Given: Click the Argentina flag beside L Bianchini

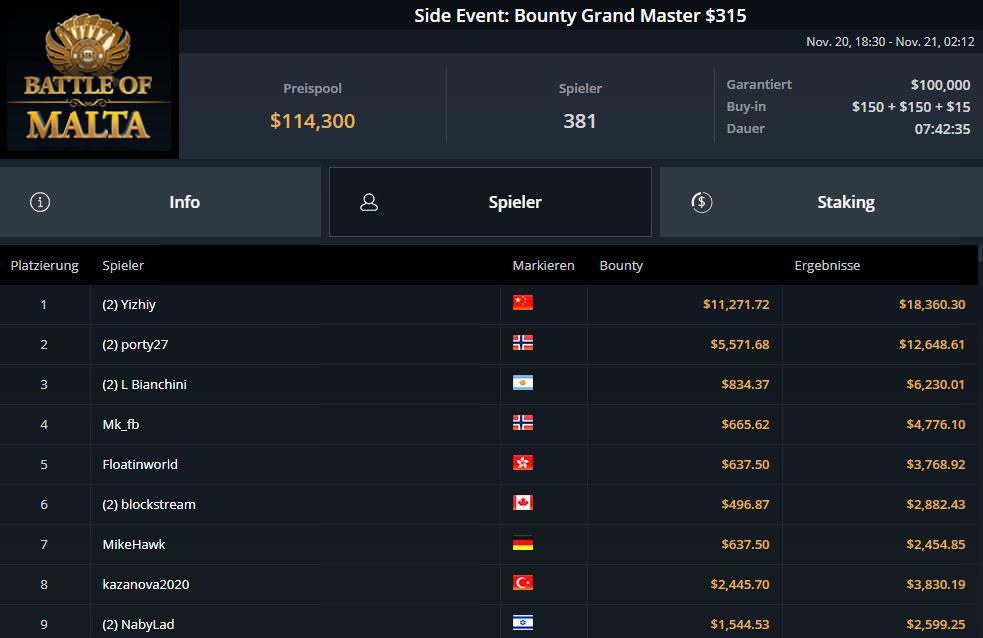Looking at the screenshot, I should pos(522,383).
